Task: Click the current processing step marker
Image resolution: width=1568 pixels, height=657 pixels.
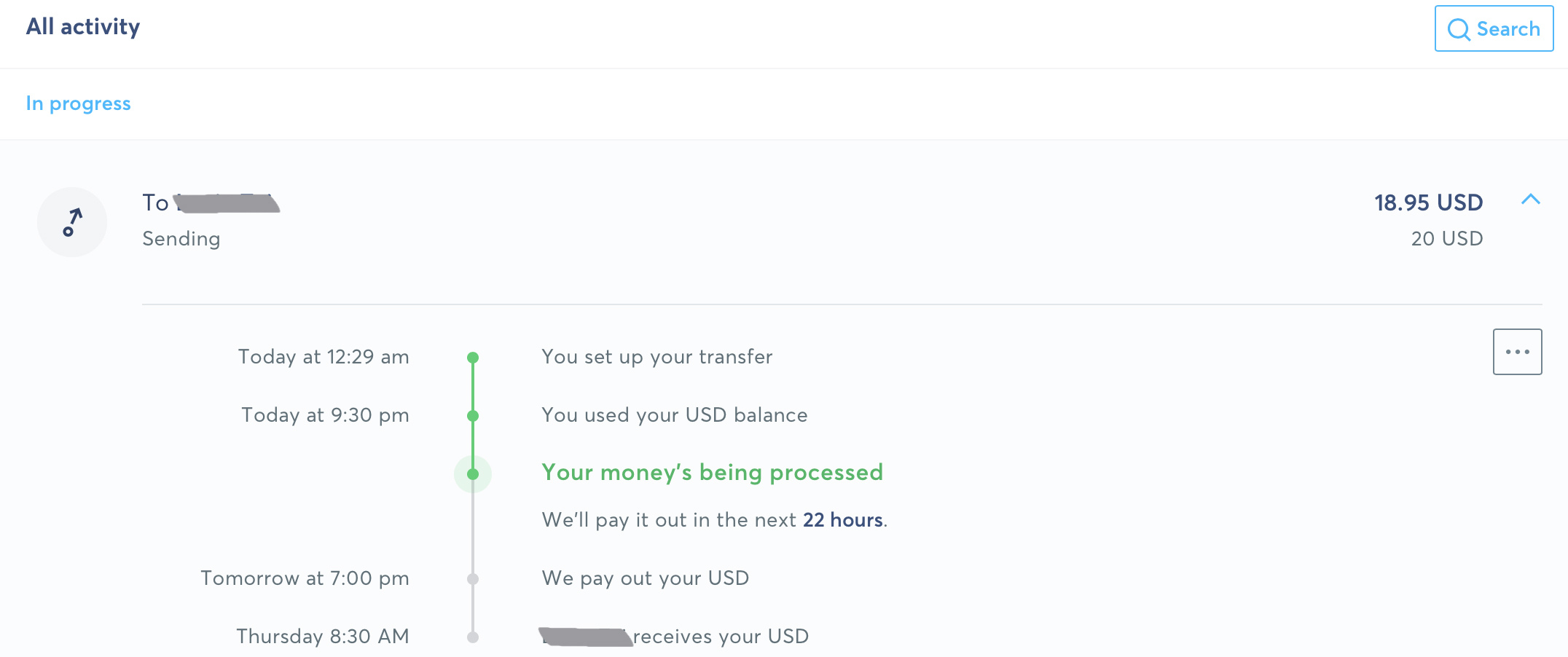Action: coord(473,474)
